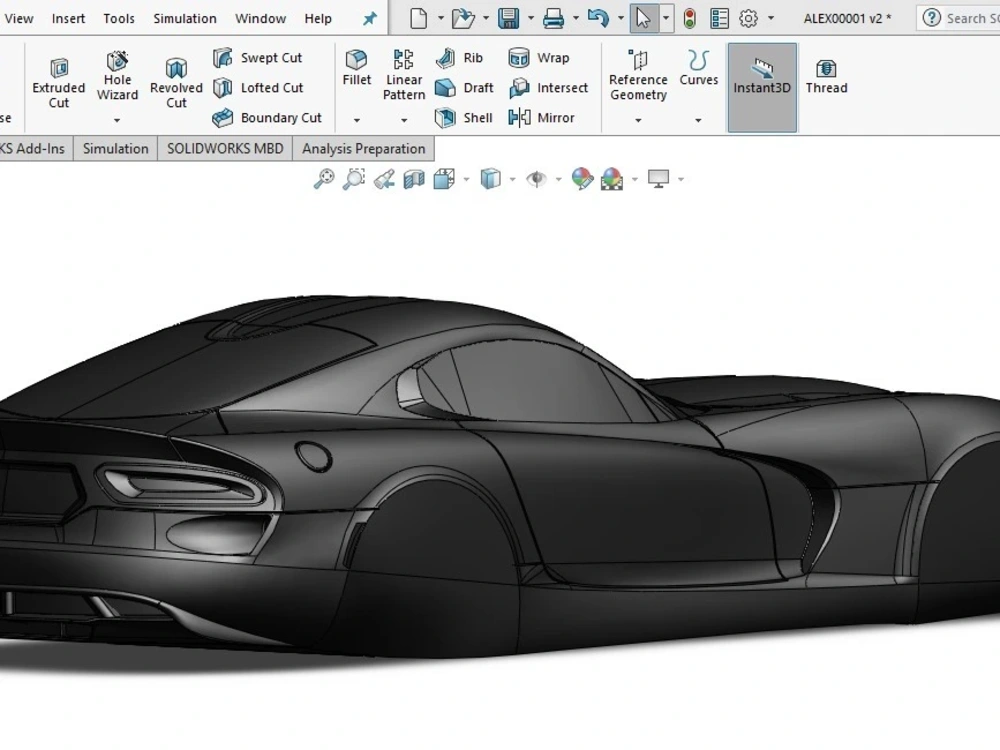
Task: Open the Tools menu
Action: [x=118, y=18]
